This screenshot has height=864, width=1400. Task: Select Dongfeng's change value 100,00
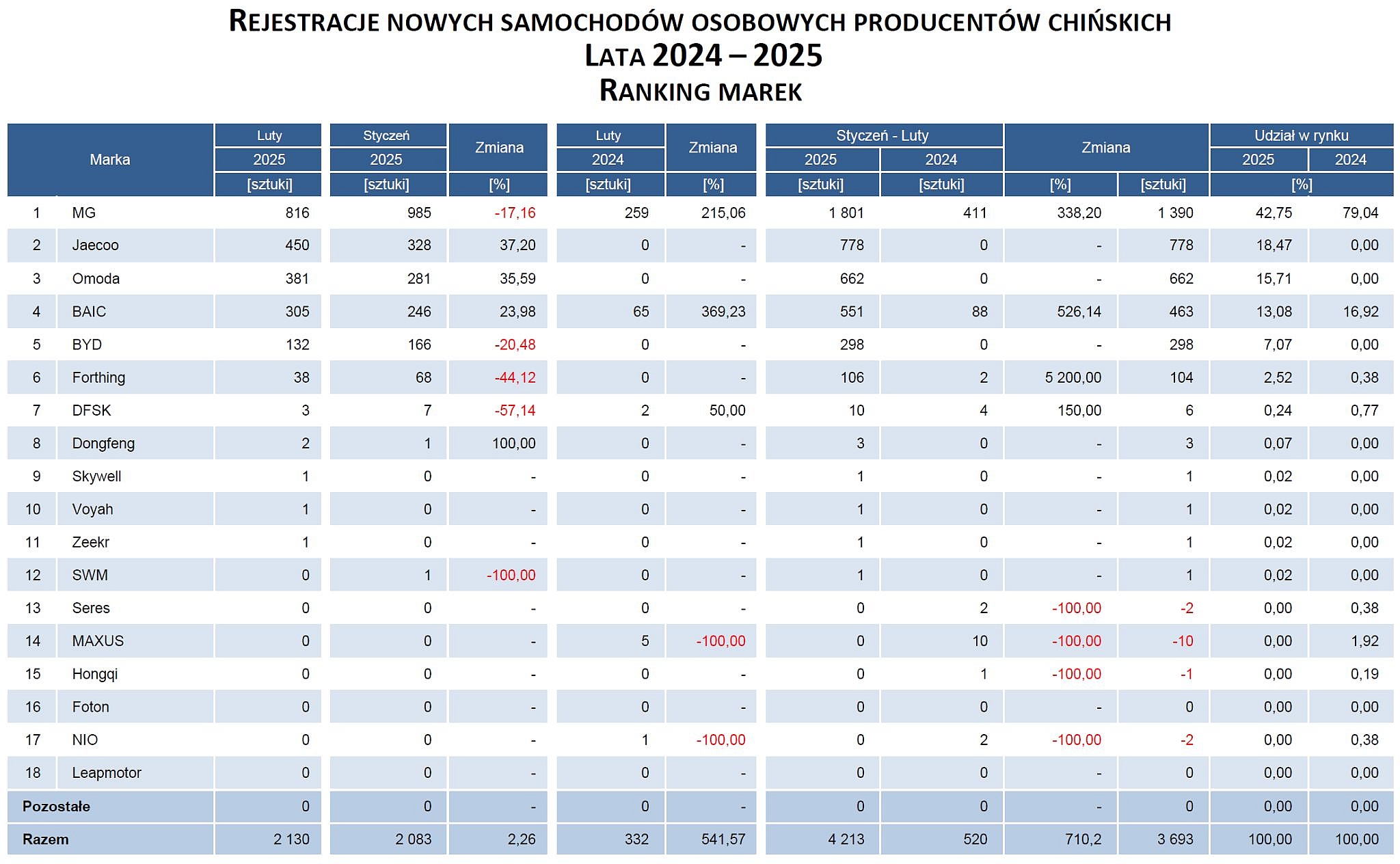(x=514, y=443)
